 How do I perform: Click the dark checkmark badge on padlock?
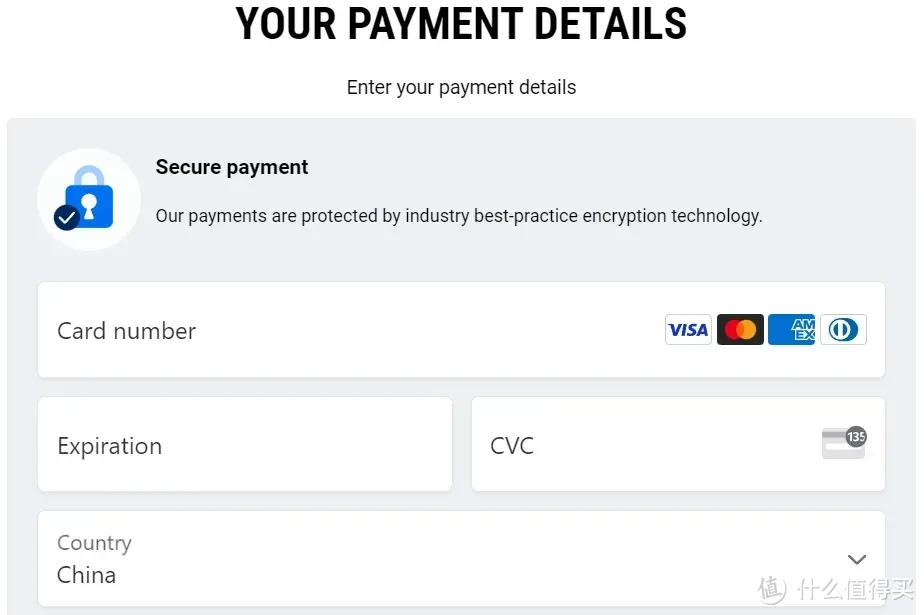(x=67, y=217)
